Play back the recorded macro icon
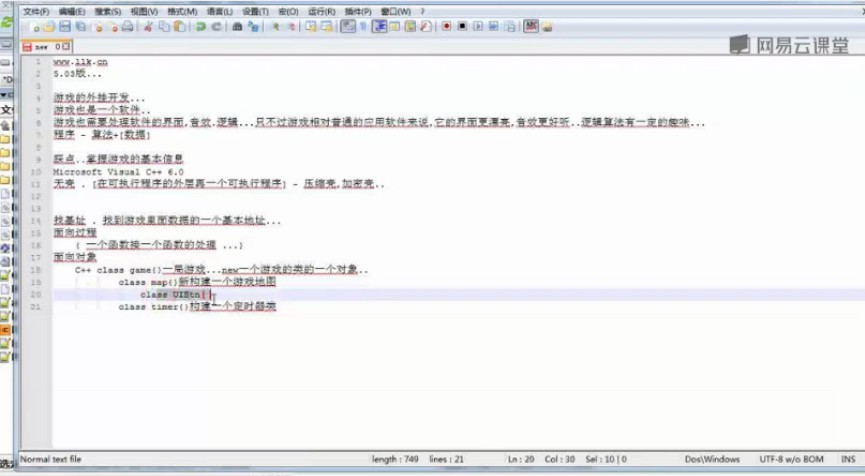865x476 pixels. click(478, 26)
